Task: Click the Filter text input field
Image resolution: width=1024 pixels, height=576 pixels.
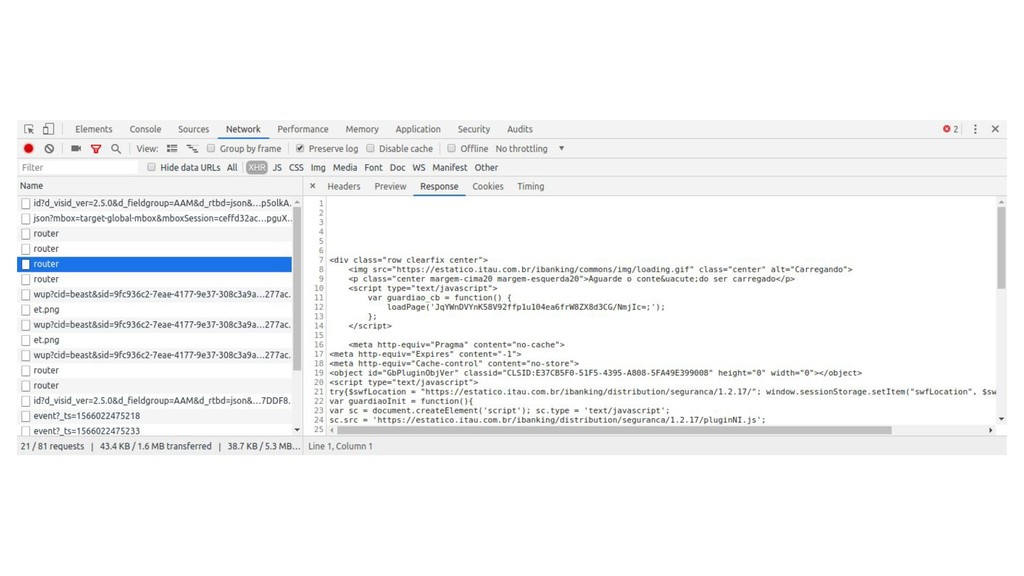Action: [x=78, y=168]
